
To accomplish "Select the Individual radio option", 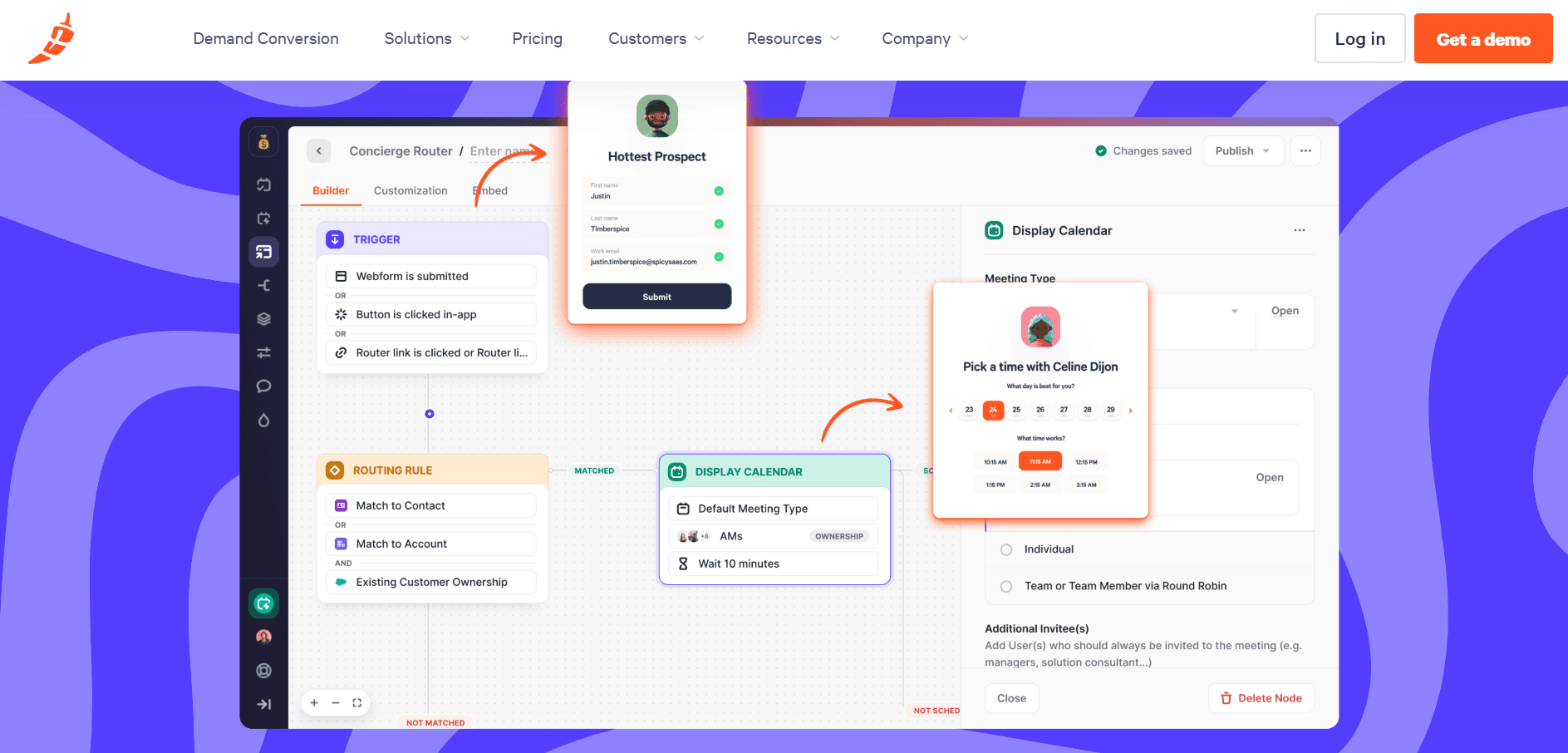I will [1006, 549].
